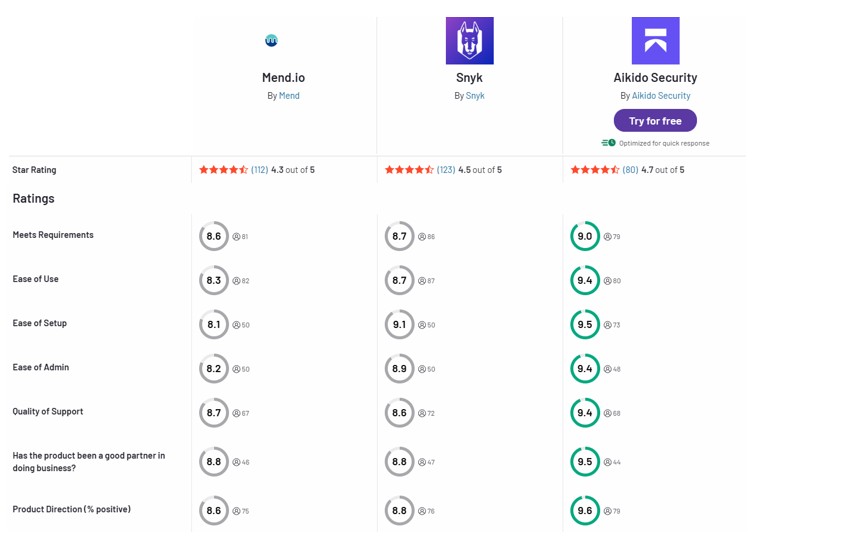Click the Ratings section heading
The image size is (859, 552).
tap(33, 198)
